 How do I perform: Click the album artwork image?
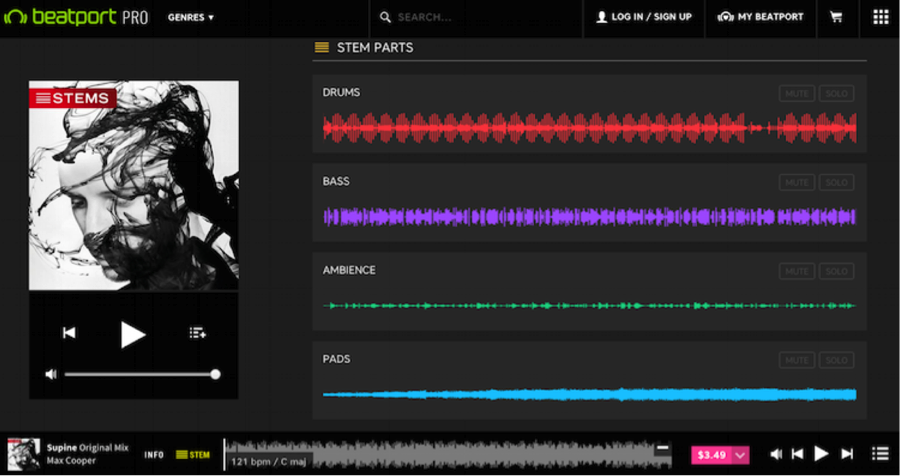134,185
